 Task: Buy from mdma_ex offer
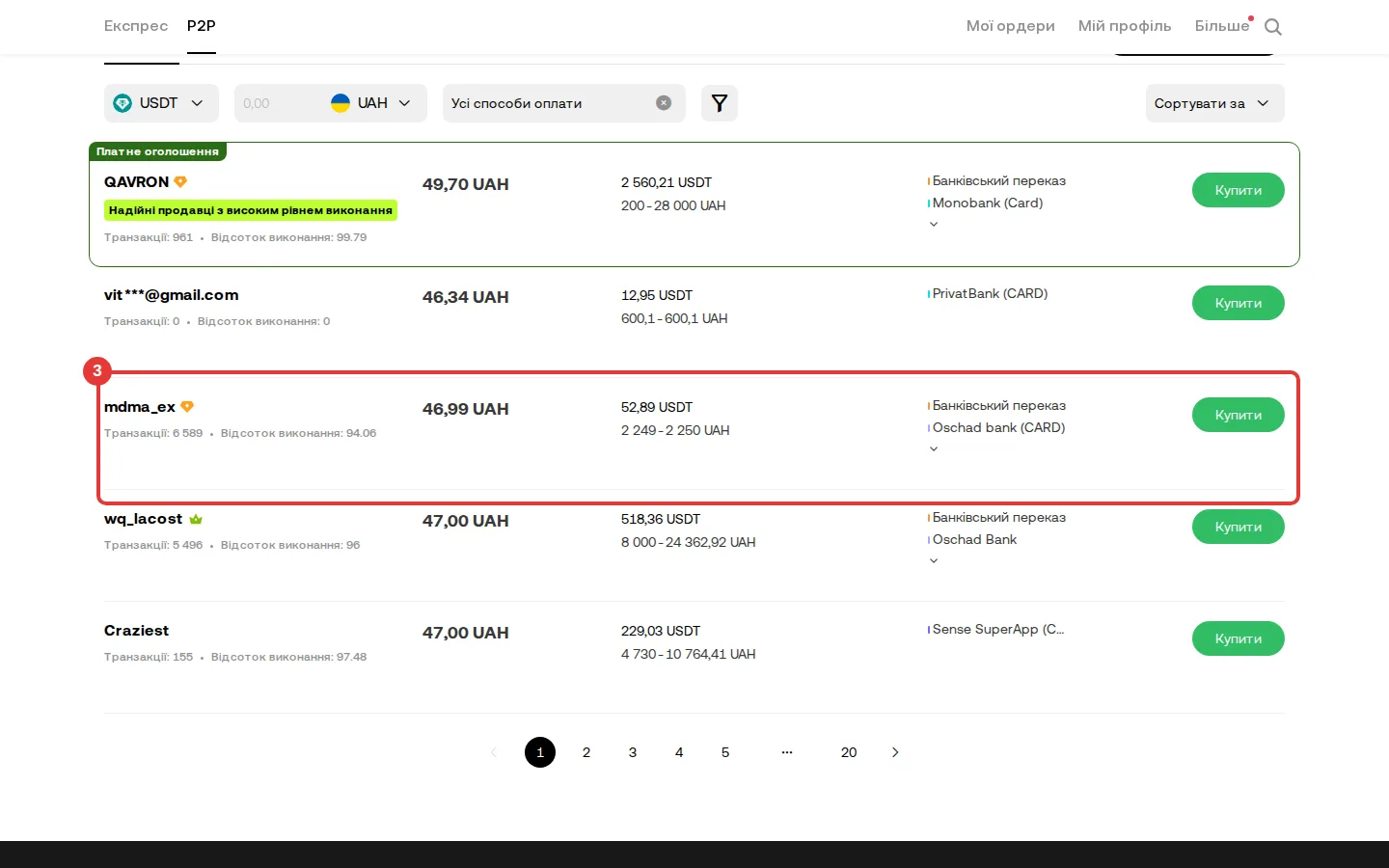[x=1239, y=415]
